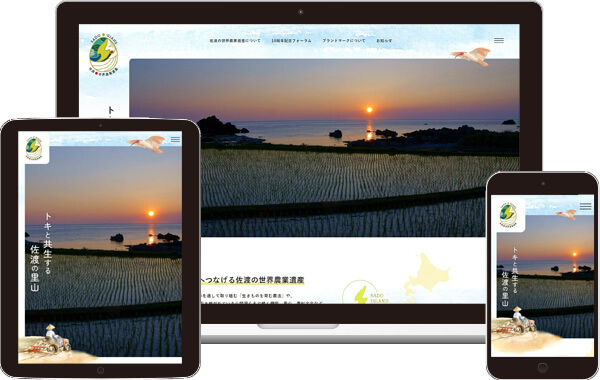Open the 佐渡の世界農業遺産について menu item
Image resolution: width=600 pixels, height=380 pixels.
pyautogui.click(x=235, y=41)
